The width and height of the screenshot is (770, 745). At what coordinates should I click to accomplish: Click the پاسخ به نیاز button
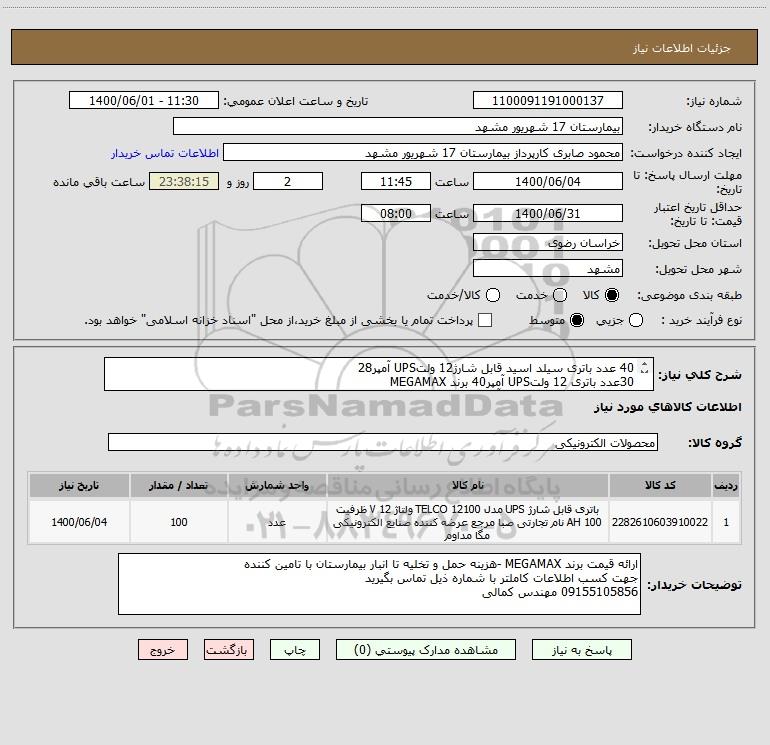(581, 650)
